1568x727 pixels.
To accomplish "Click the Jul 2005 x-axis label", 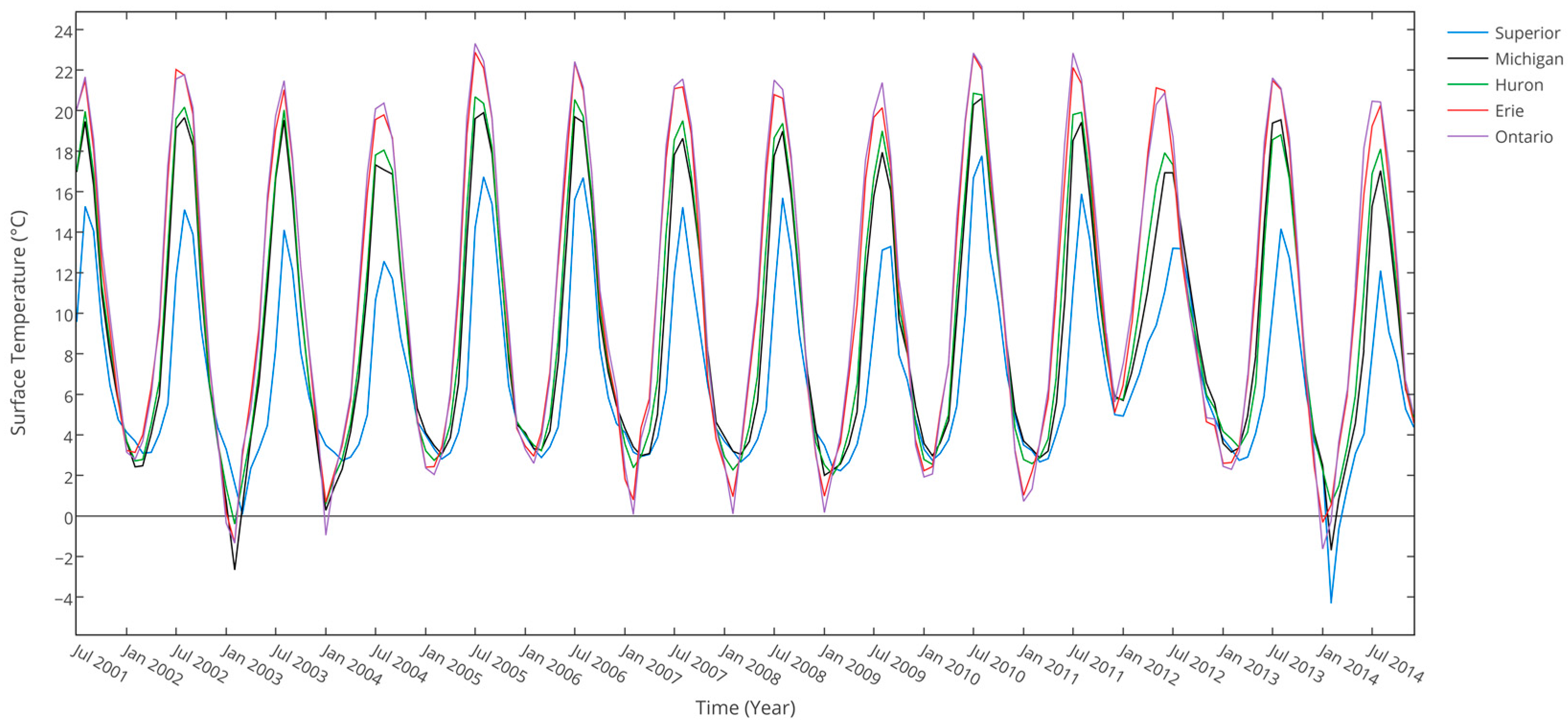I will click(x=498, y=664).
